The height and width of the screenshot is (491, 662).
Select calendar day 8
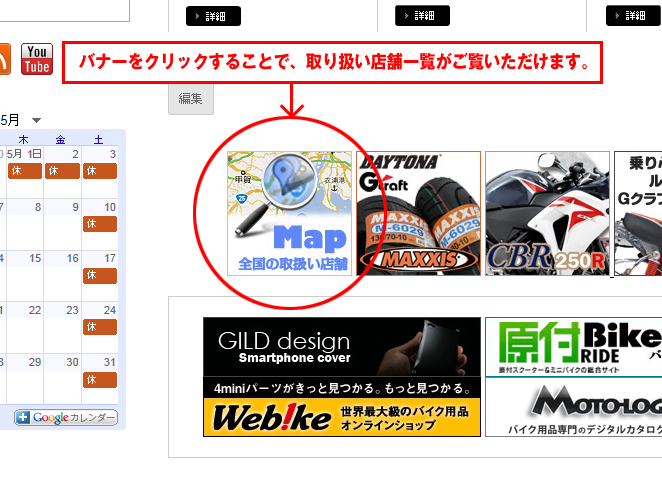point(38,207)
